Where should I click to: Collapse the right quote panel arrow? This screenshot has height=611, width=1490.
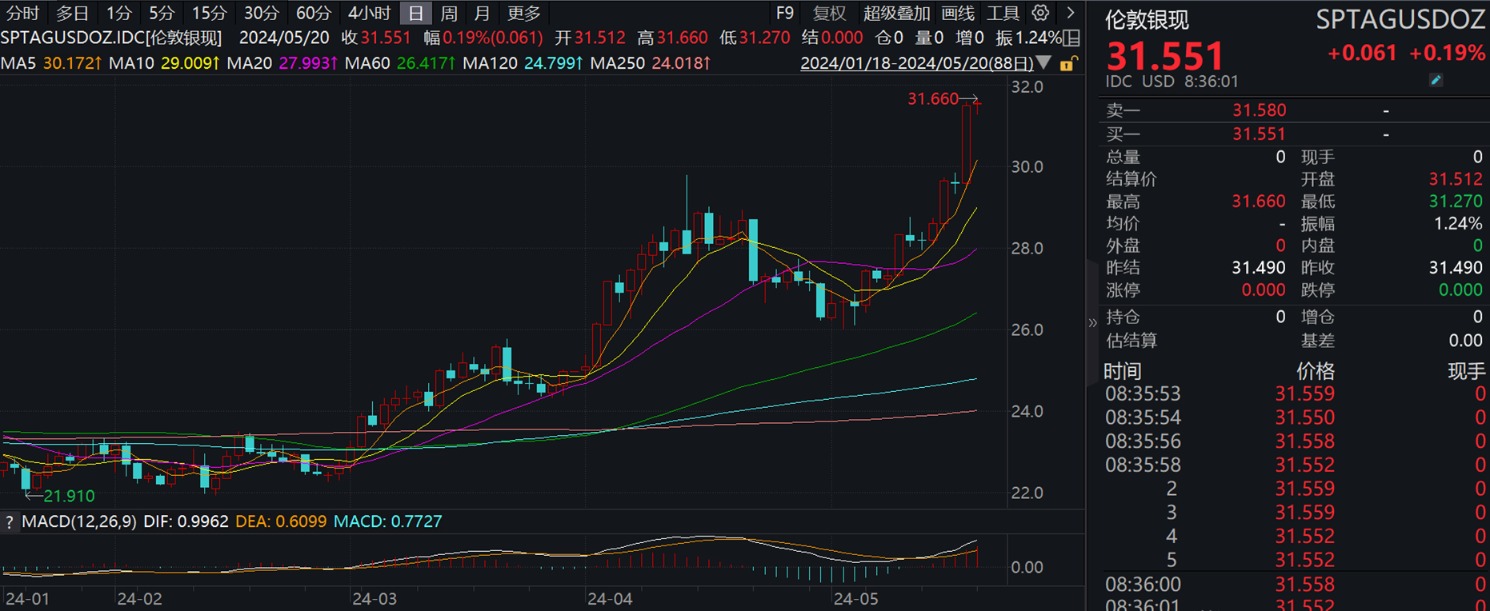(x=1093, y=322)
